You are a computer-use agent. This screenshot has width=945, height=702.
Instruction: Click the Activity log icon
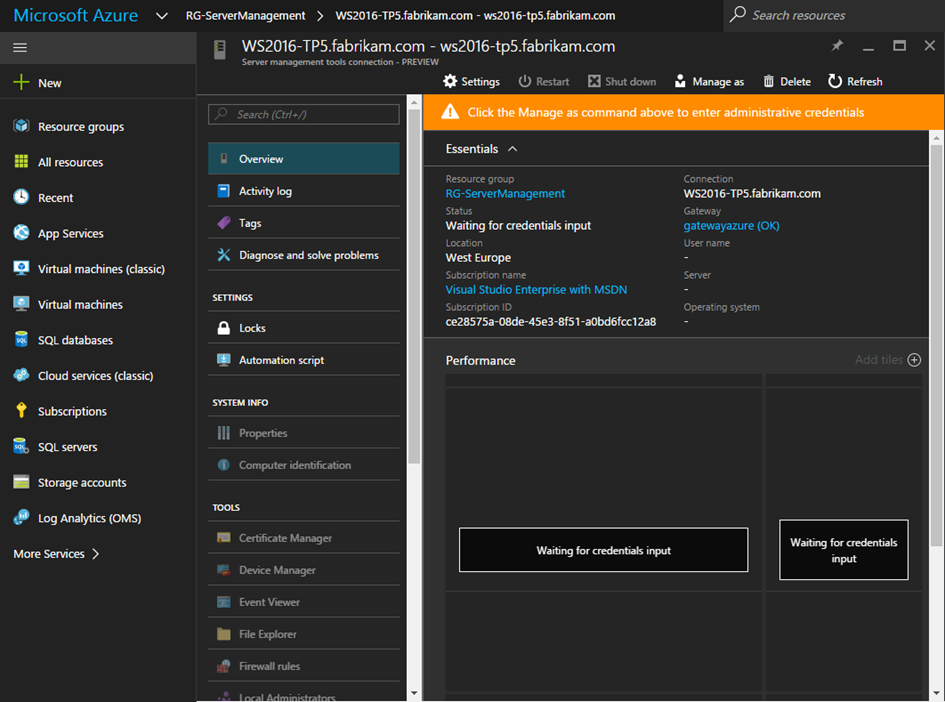click(224, 191)
